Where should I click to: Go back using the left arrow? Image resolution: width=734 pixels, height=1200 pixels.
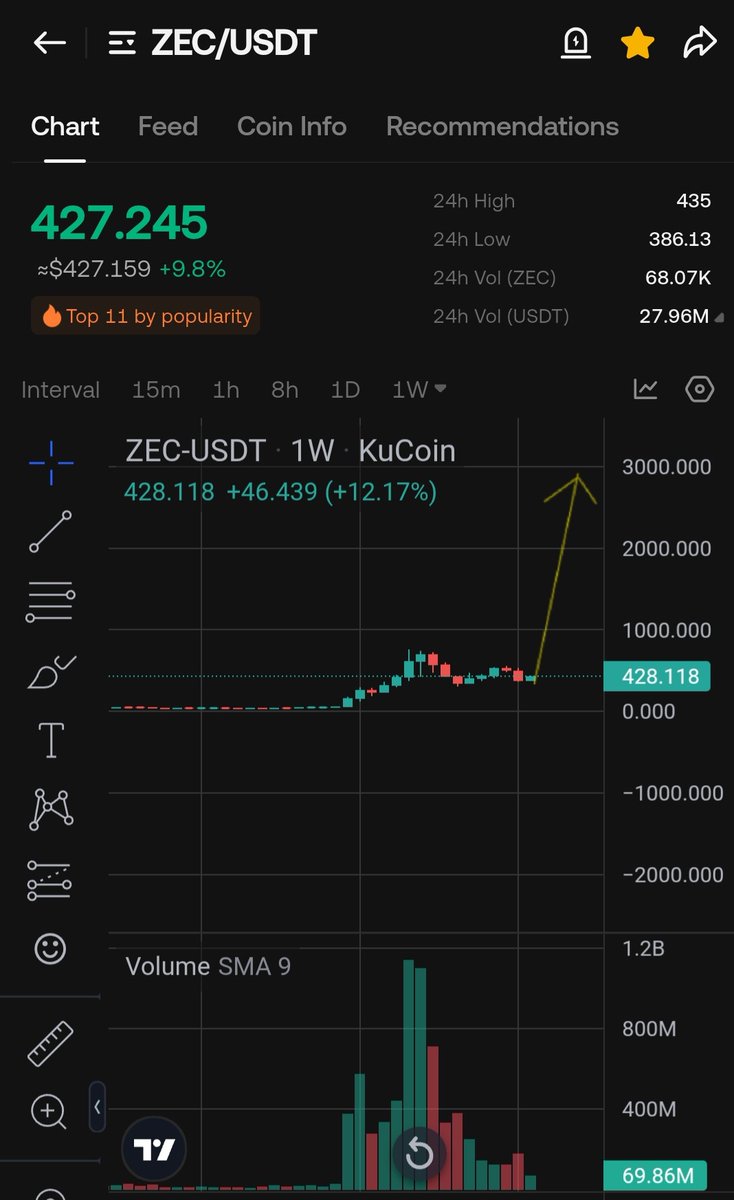[x=49, y=42]
